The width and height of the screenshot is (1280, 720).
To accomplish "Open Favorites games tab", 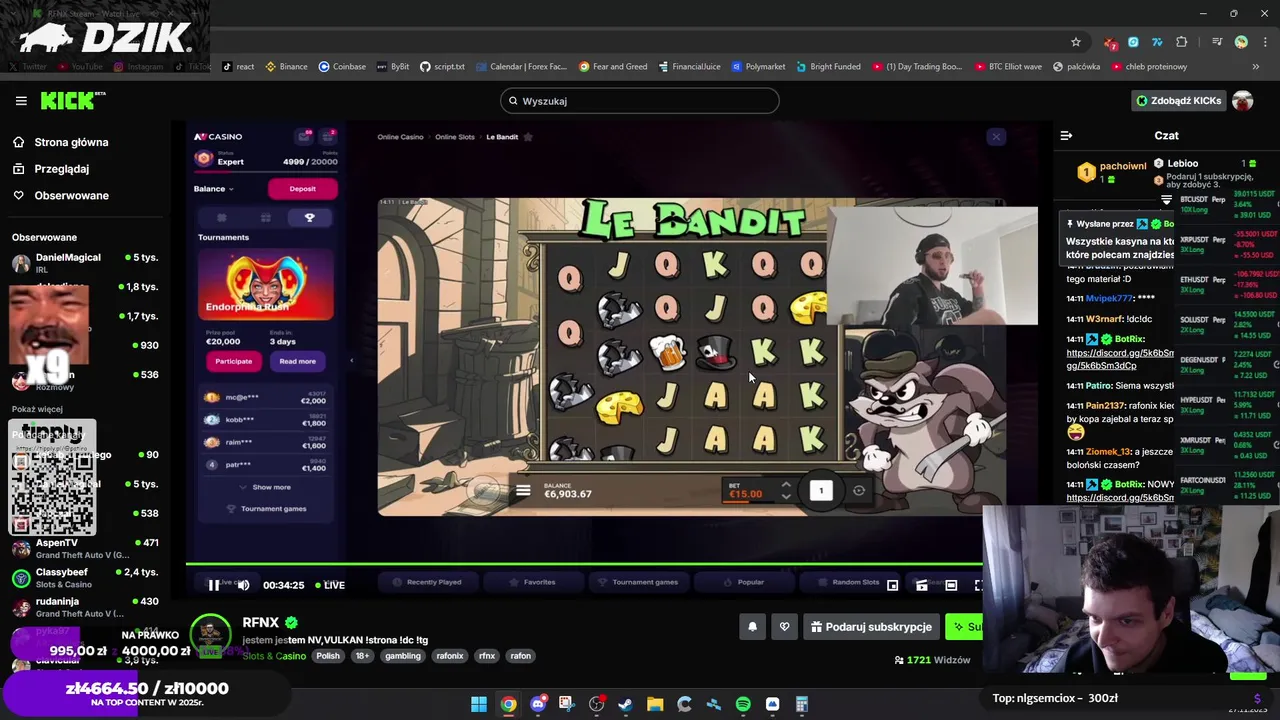I will pos(533,582).
